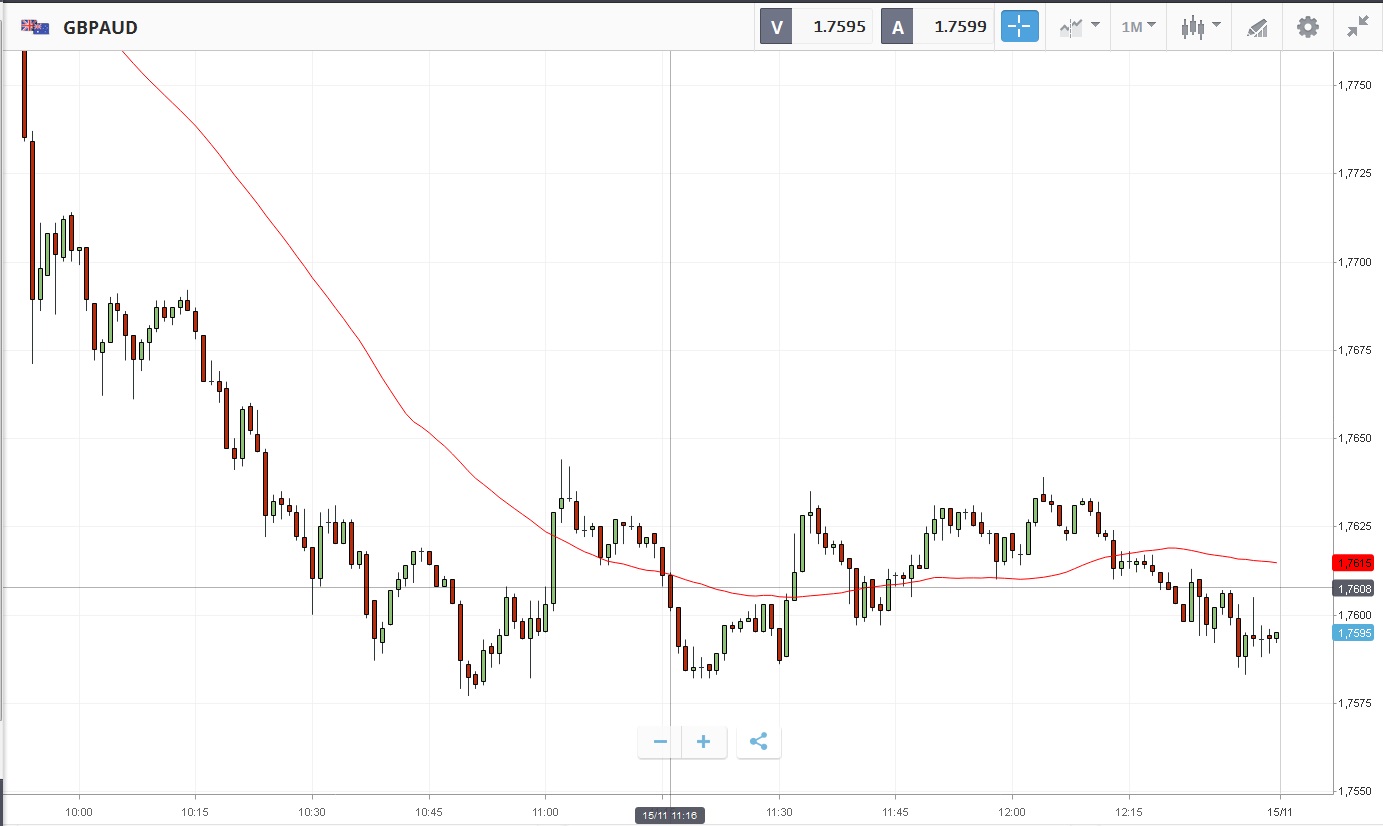Select the drawing tools pencil icon
1383x826 pixels.
point(1257,27)
